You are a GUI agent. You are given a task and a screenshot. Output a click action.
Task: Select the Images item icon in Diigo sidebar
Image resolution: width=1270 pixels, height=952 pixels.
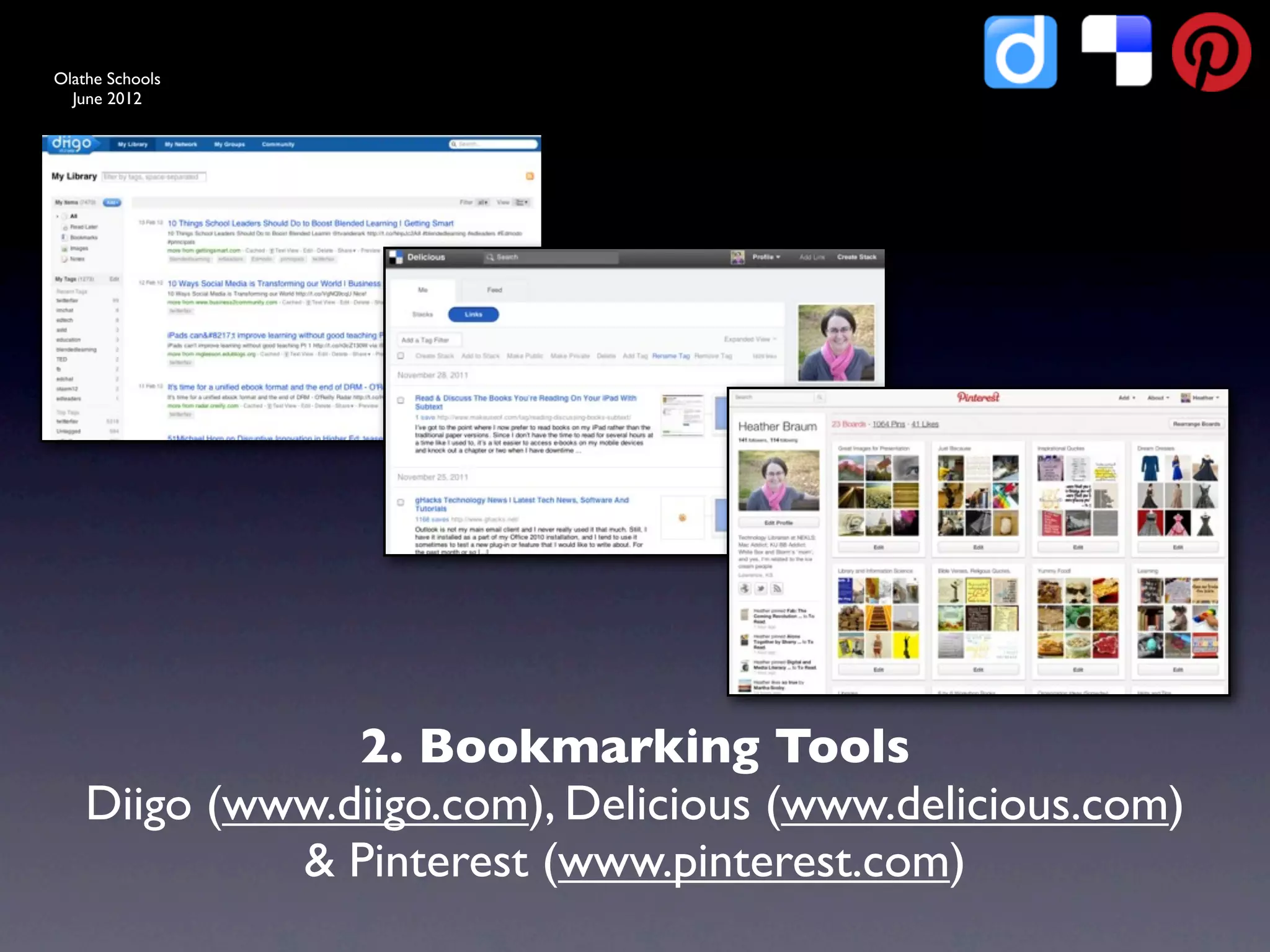point(64,249)
